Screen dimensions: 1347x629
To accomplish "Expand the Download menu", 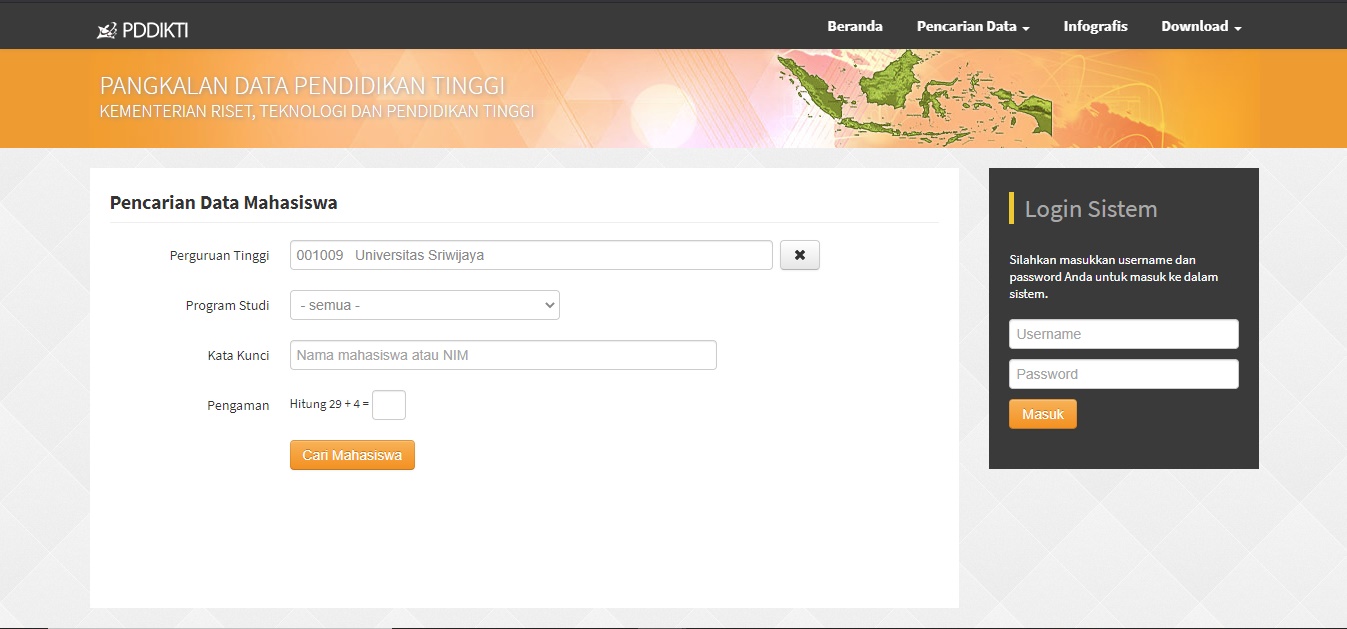I will 1200,27.
